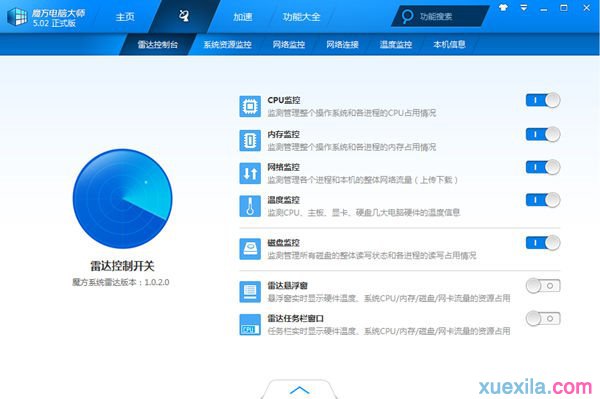600x399 pixels.
Task: Disable the 温度监控 switch
Action: point(543,200)
